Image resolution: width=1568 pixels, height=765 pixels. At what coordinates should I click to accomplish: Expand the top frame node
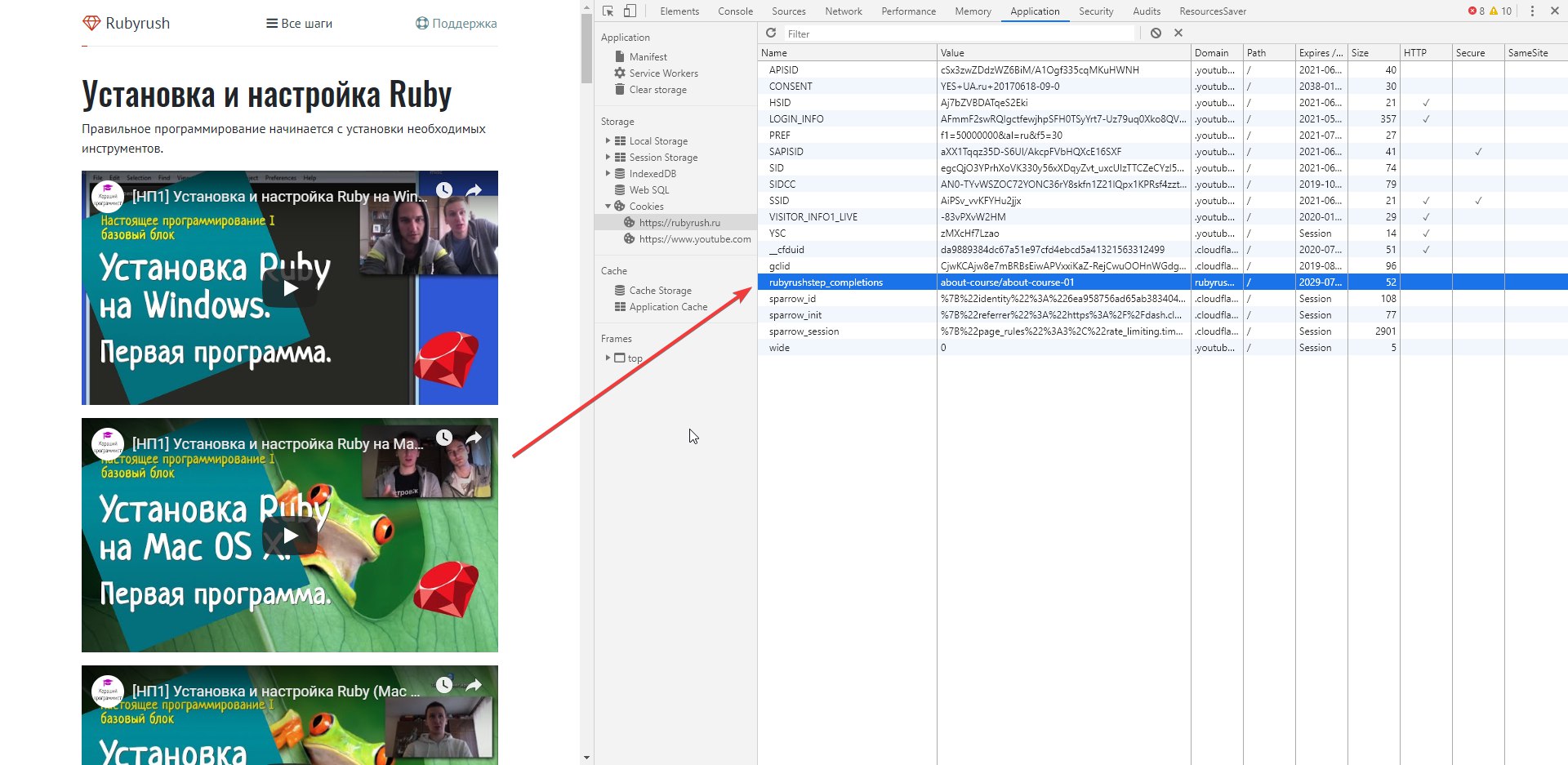pyautogui.click(x=608, y=358)
